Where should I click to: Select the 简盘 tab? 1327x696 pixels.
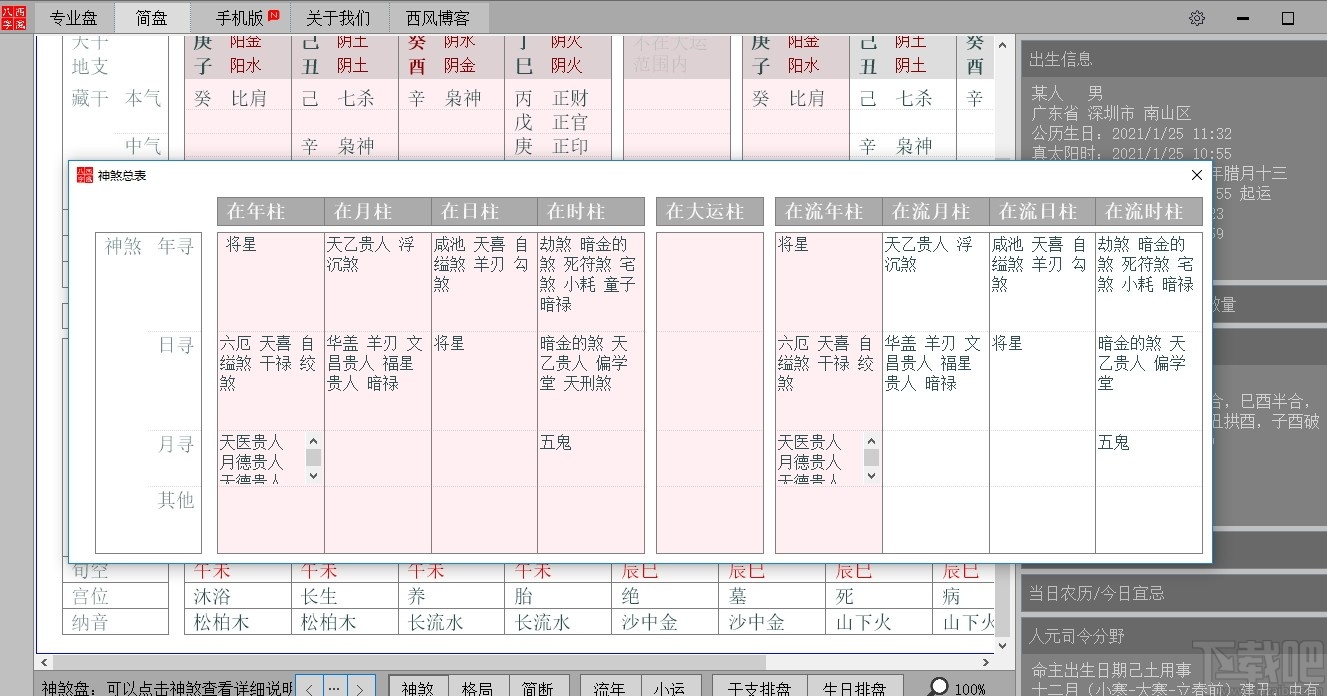click(153, 17)
